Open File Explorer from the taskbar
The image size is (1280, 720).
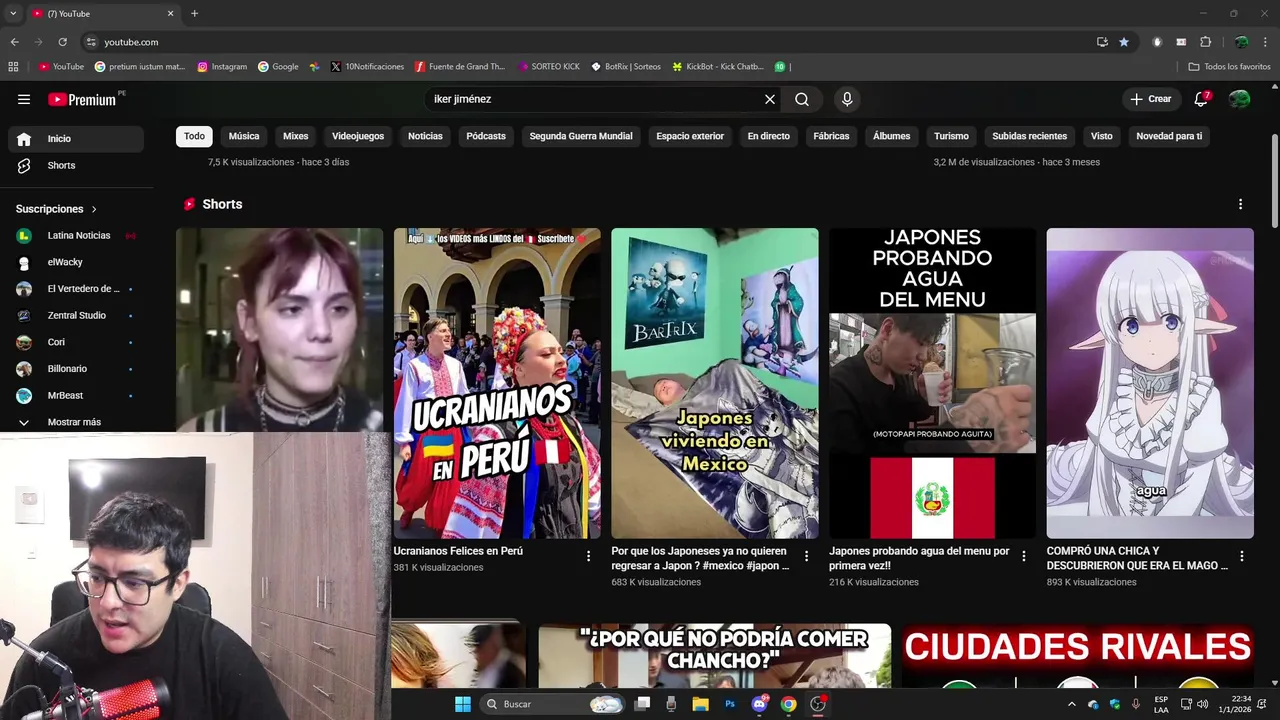[x=701, y=704]
